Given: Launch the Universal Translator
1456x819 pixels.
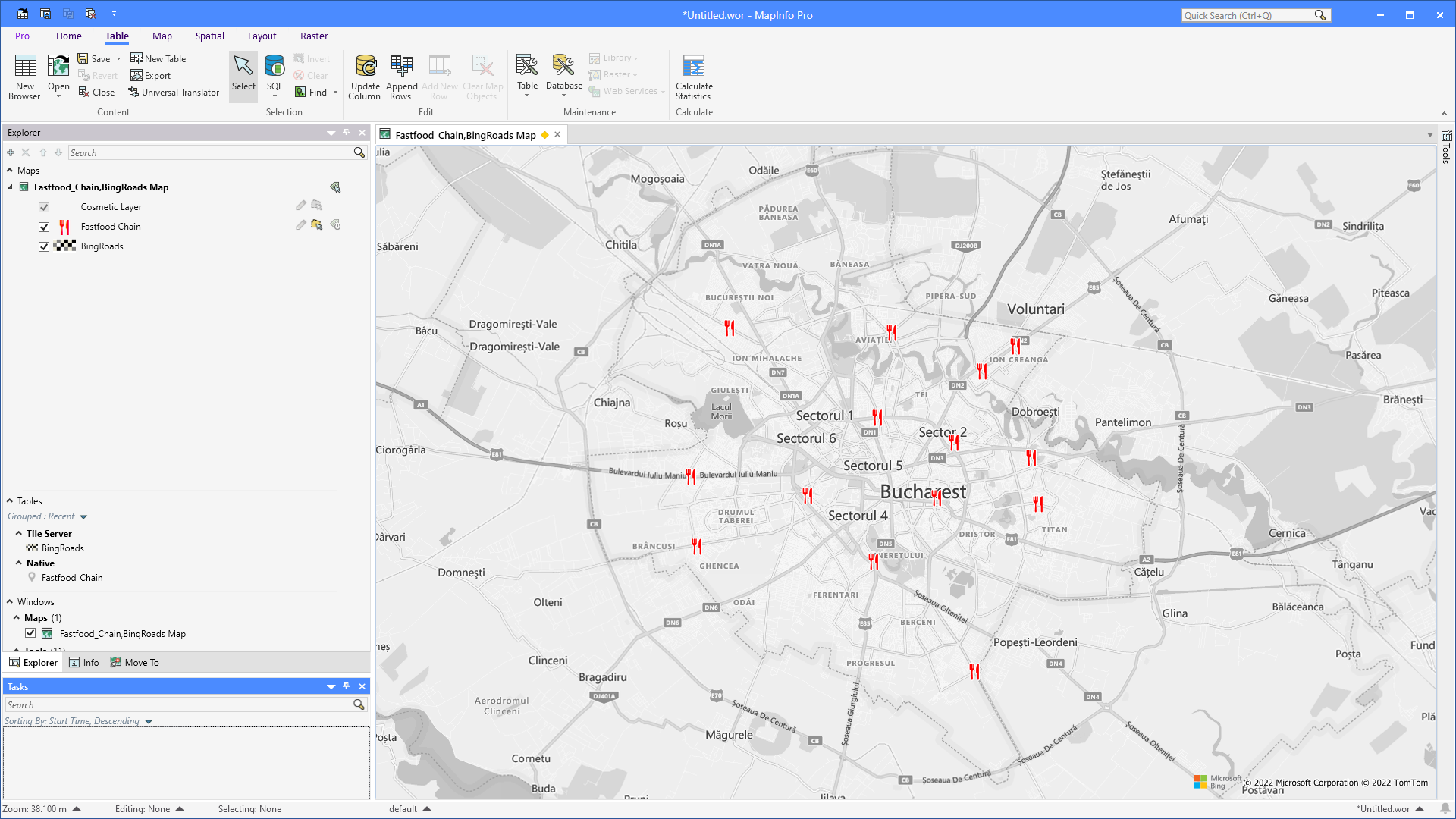Looking at the screenshot, I should pos(174,92).
